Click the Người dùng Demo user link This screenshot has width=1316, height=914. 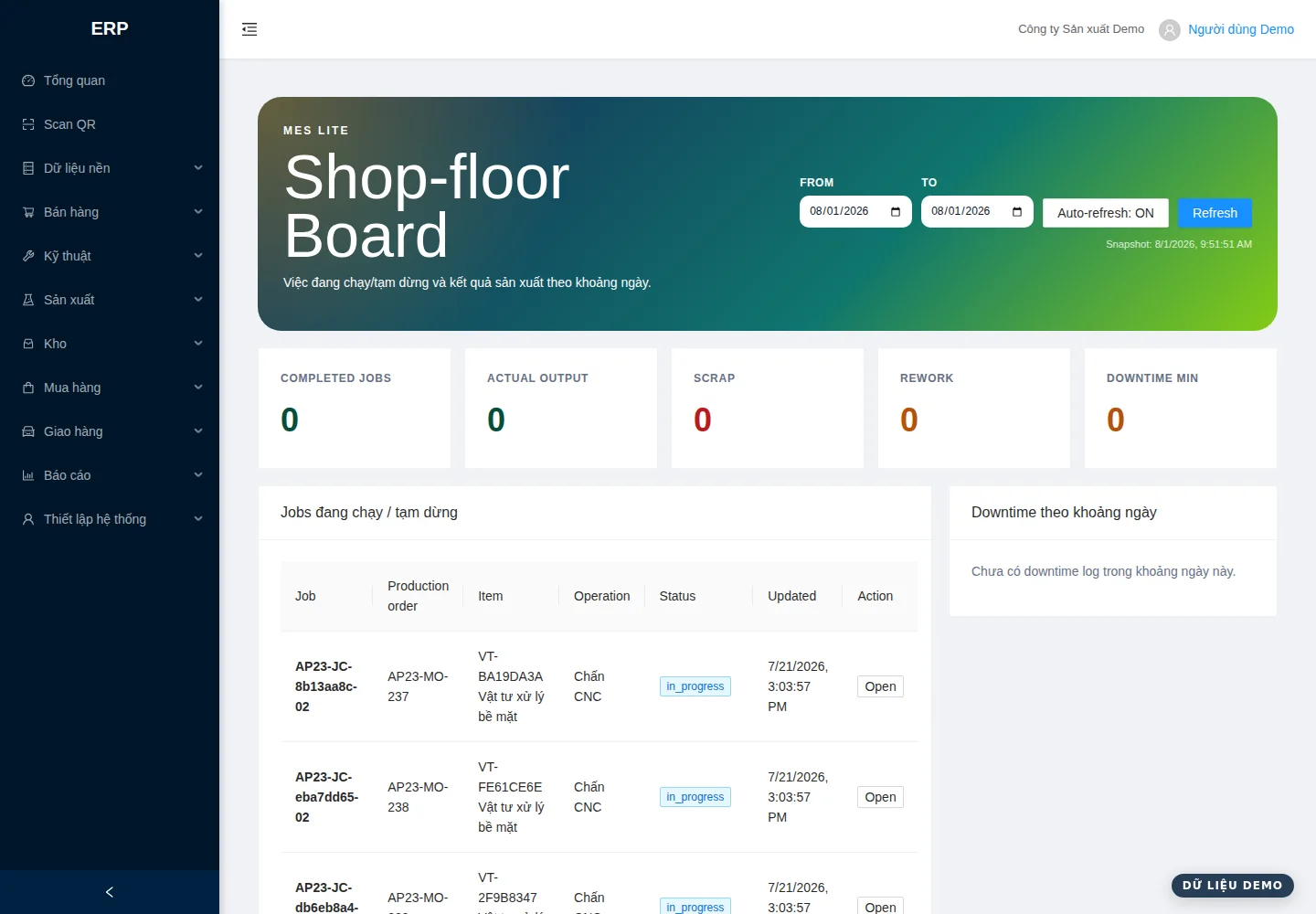click(1241, 29)
